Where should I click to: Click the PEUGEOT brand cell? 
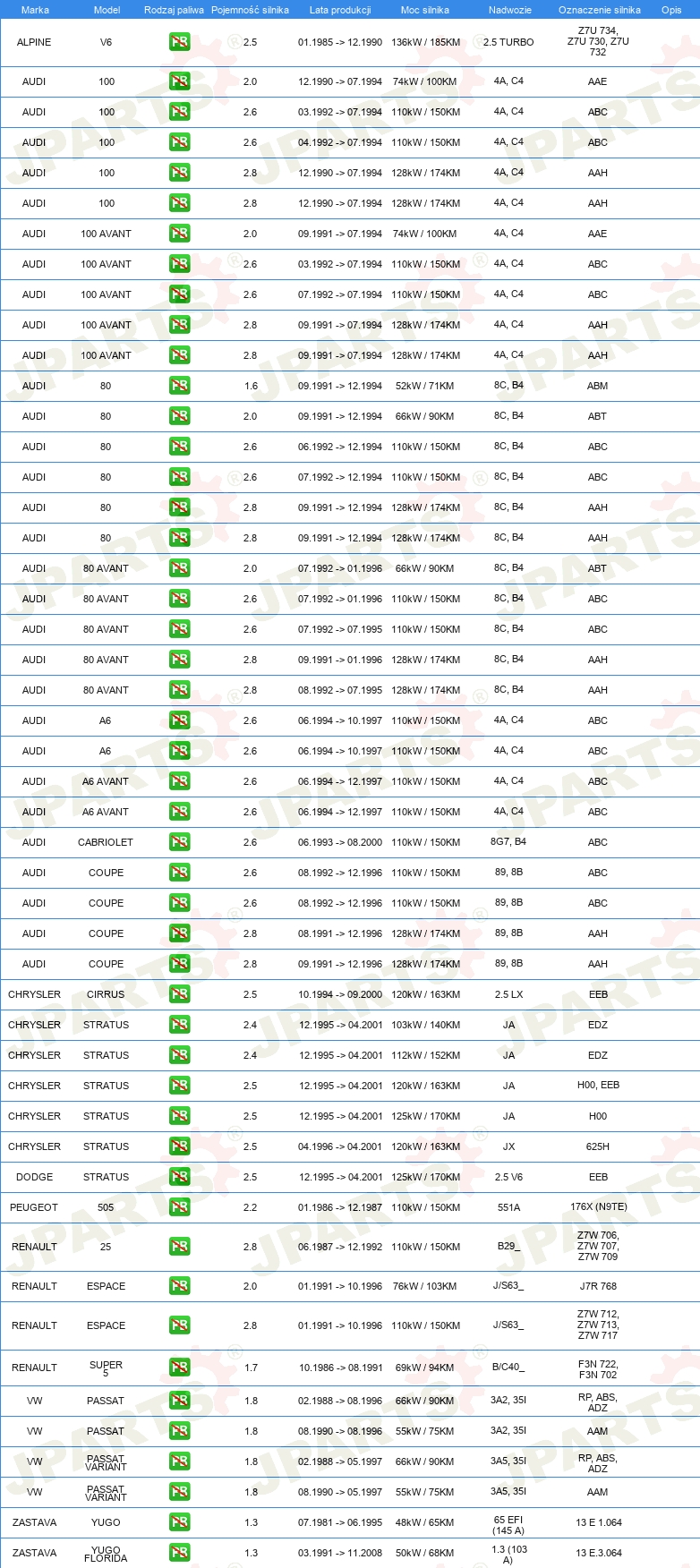click(x=34, y=1207)
